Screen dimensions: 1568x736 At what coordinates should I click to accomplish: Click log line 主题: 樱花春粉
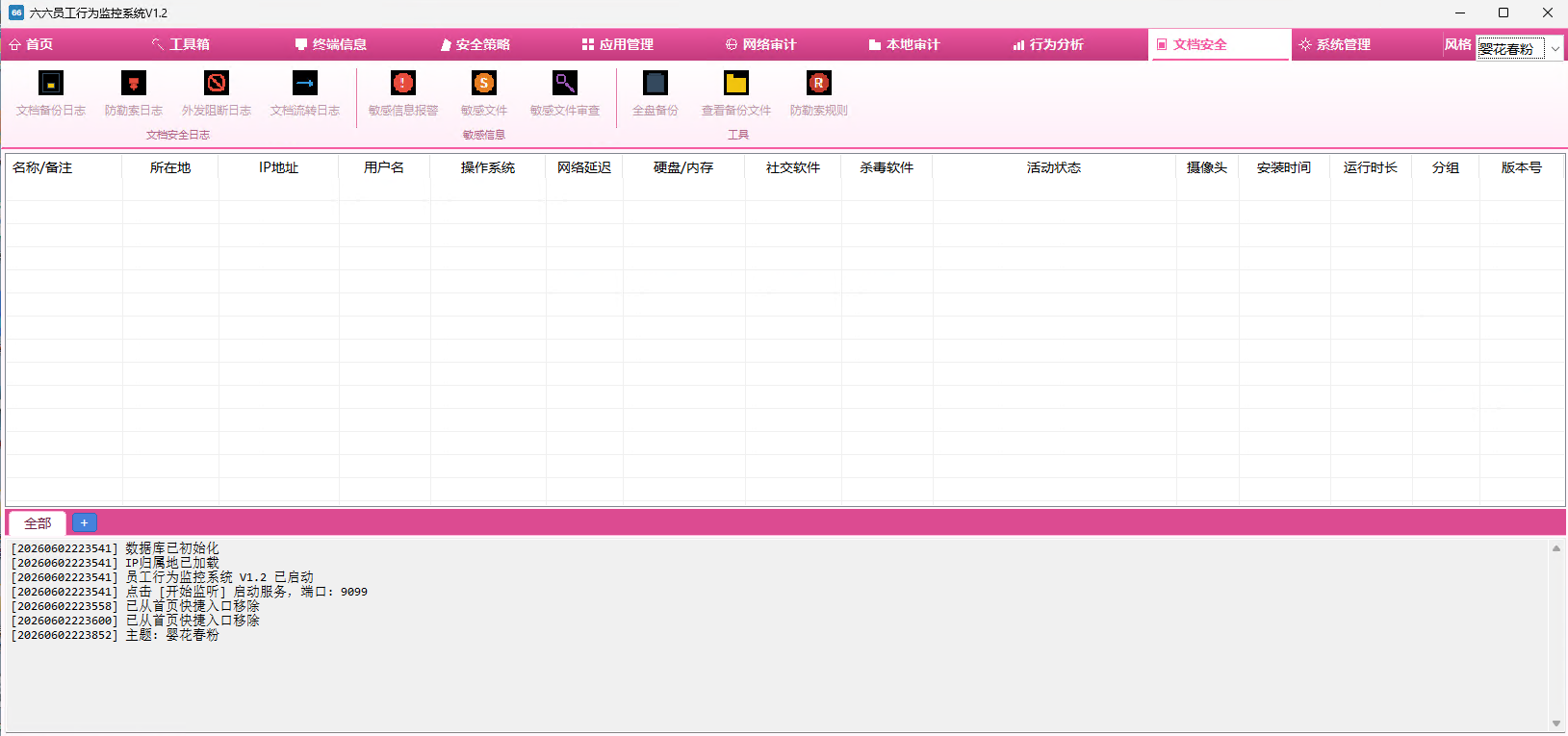(115, 635)
